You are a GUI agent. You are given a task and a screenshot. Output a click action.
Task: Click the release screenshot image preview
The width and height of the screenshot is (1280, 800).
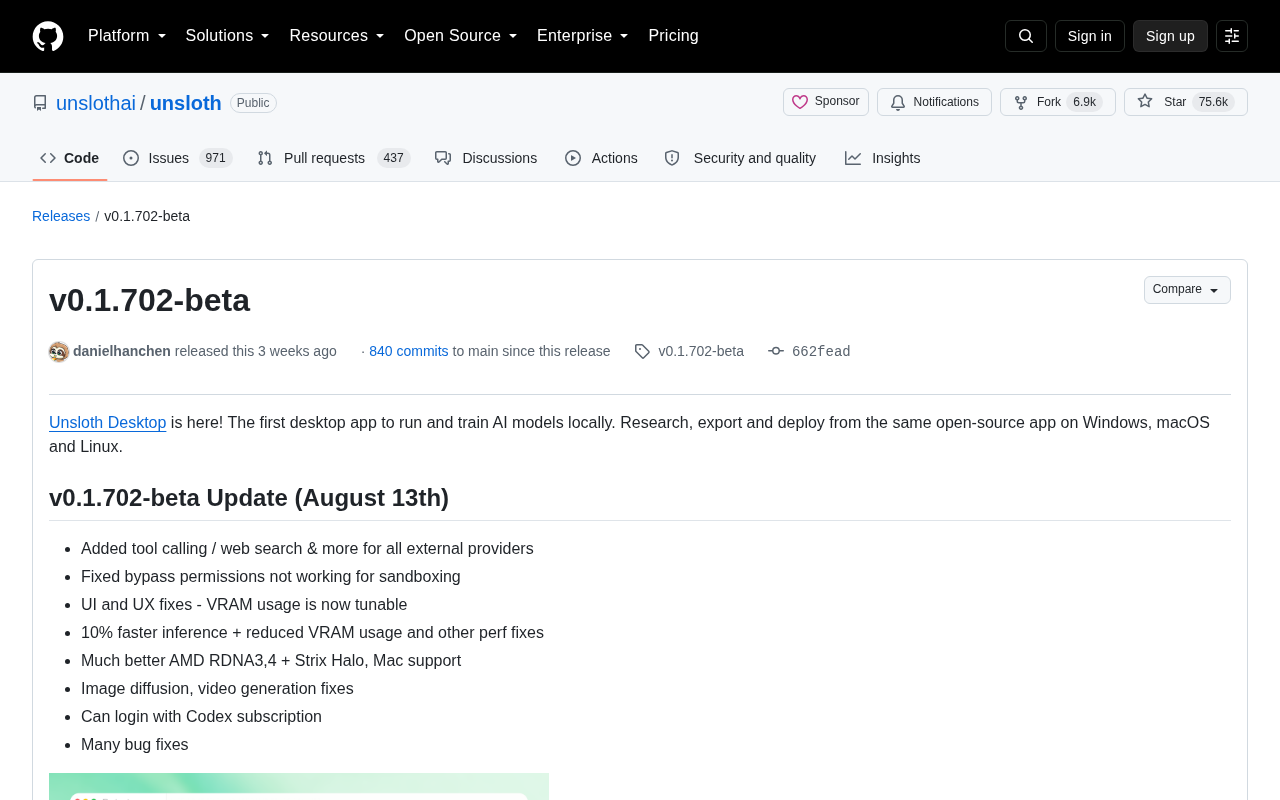tap(299, 786)
